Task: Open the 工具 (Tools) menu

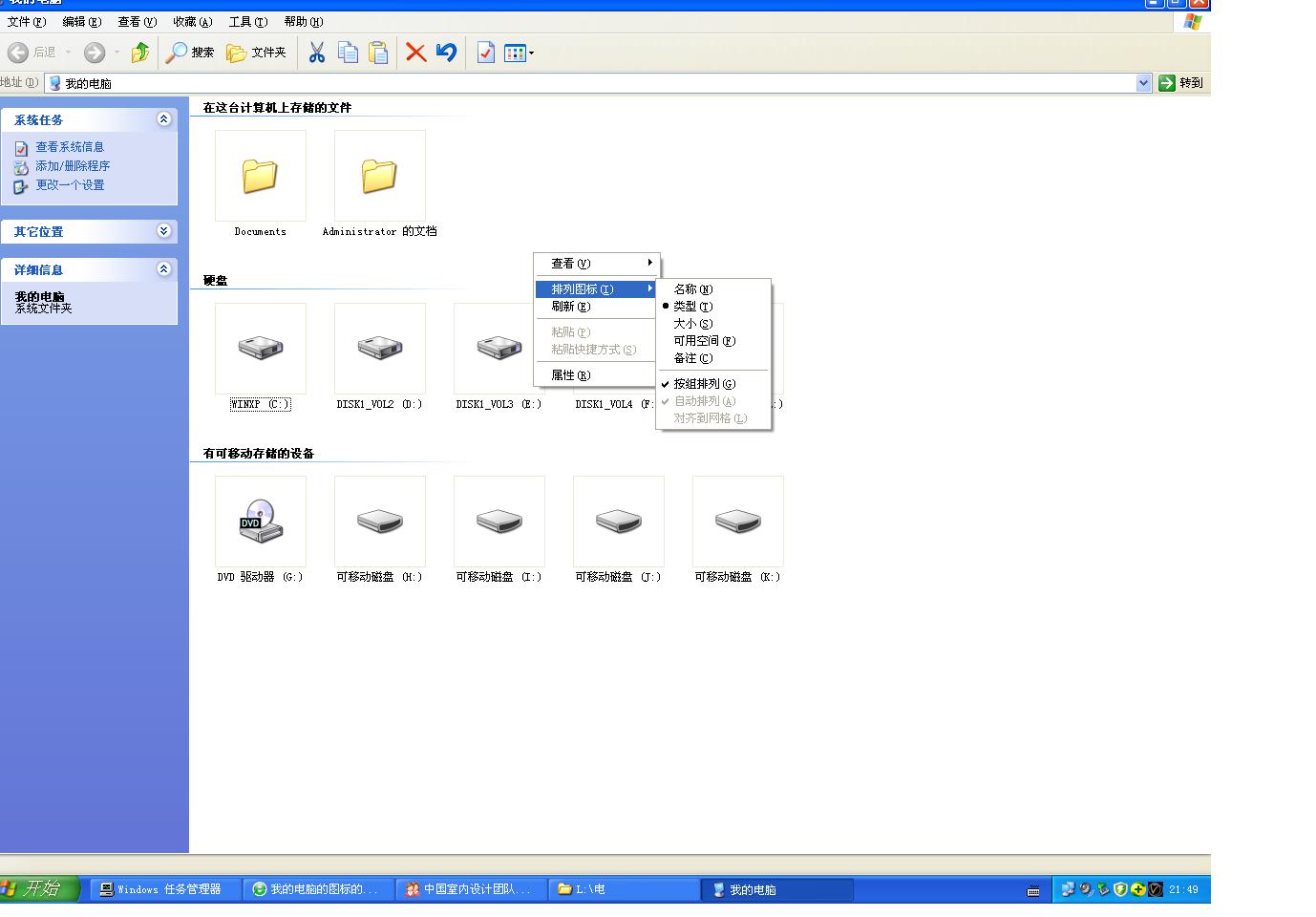Action: click(x=248, y=22)
